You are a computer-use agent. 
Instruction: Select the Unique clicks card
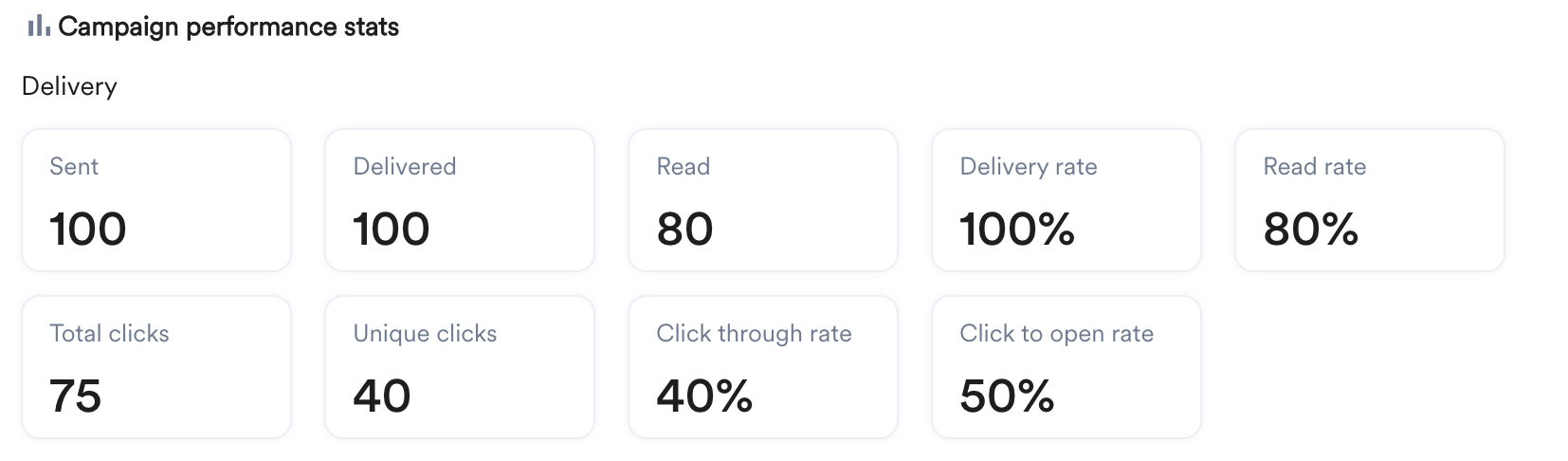(x=460, y=367)
